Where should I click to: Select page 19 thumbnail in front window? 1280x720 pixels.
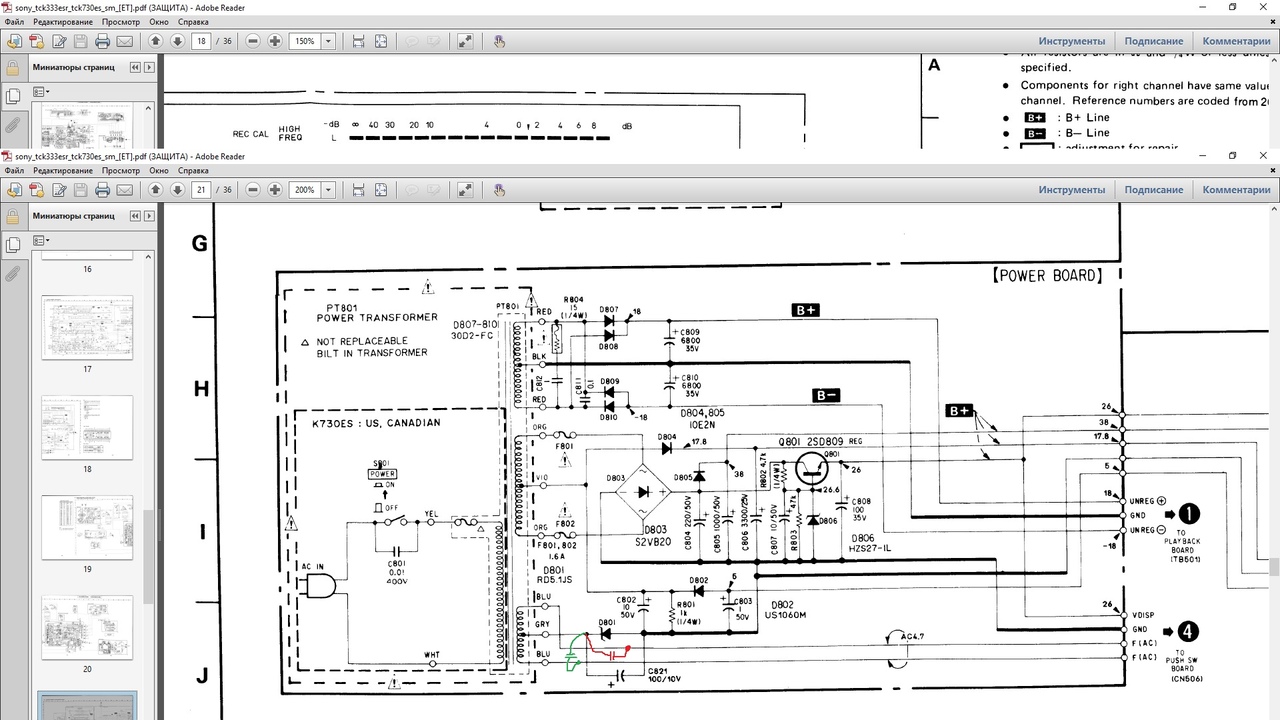click(87, 528)
